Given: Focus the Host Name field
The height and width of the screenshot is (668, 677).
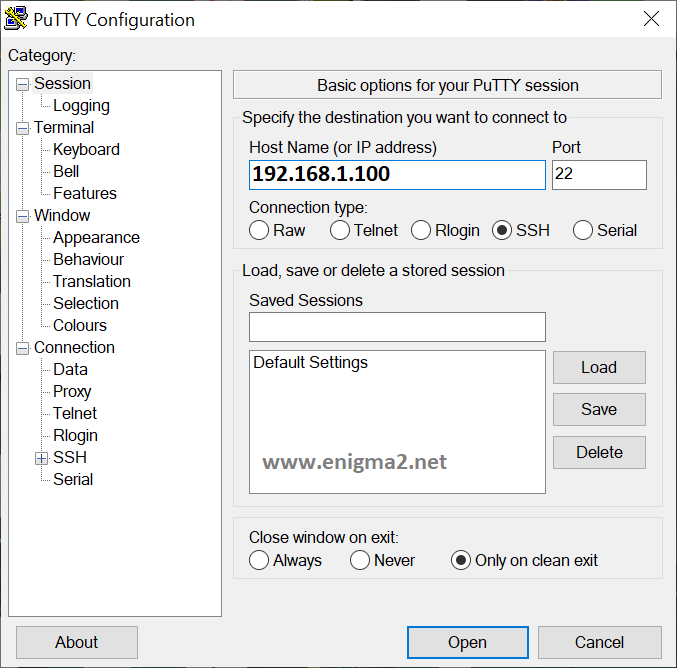Looking at the screenshot, I should pos(397,175).
